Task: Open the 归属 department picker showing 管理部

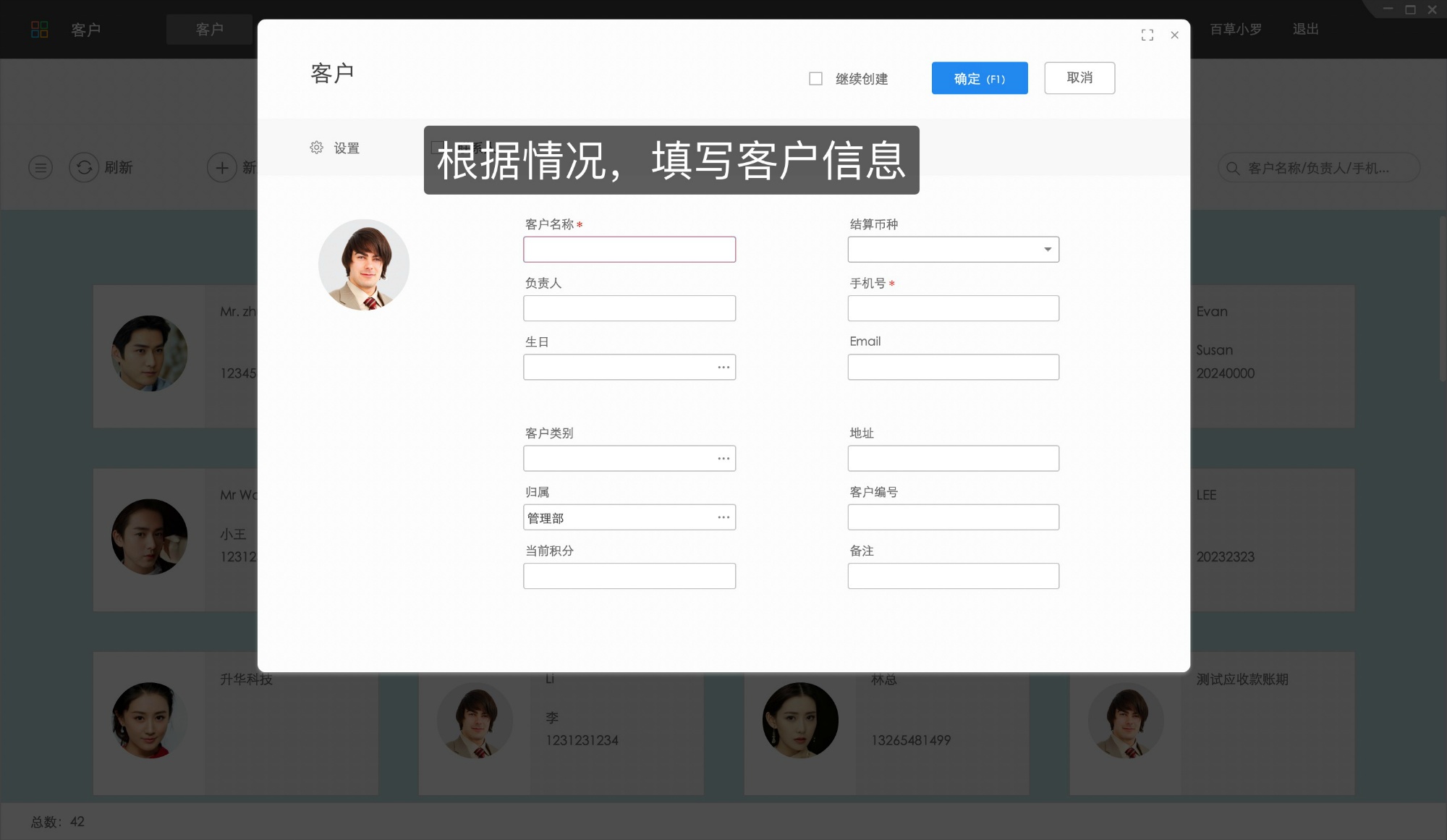Action: (723, 517)
